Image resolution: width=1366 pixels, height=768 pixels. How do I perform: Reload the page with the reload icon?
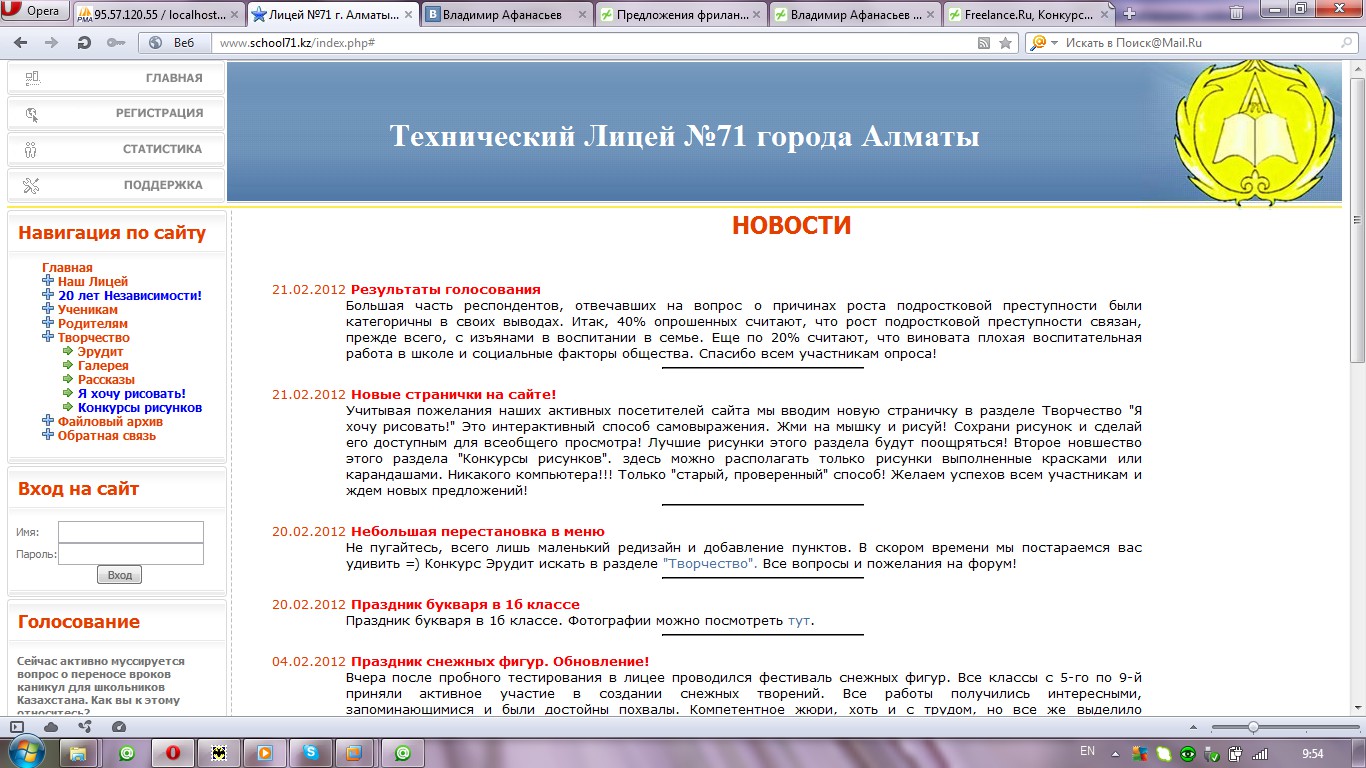pyautogui.click(x=84, y=43)
